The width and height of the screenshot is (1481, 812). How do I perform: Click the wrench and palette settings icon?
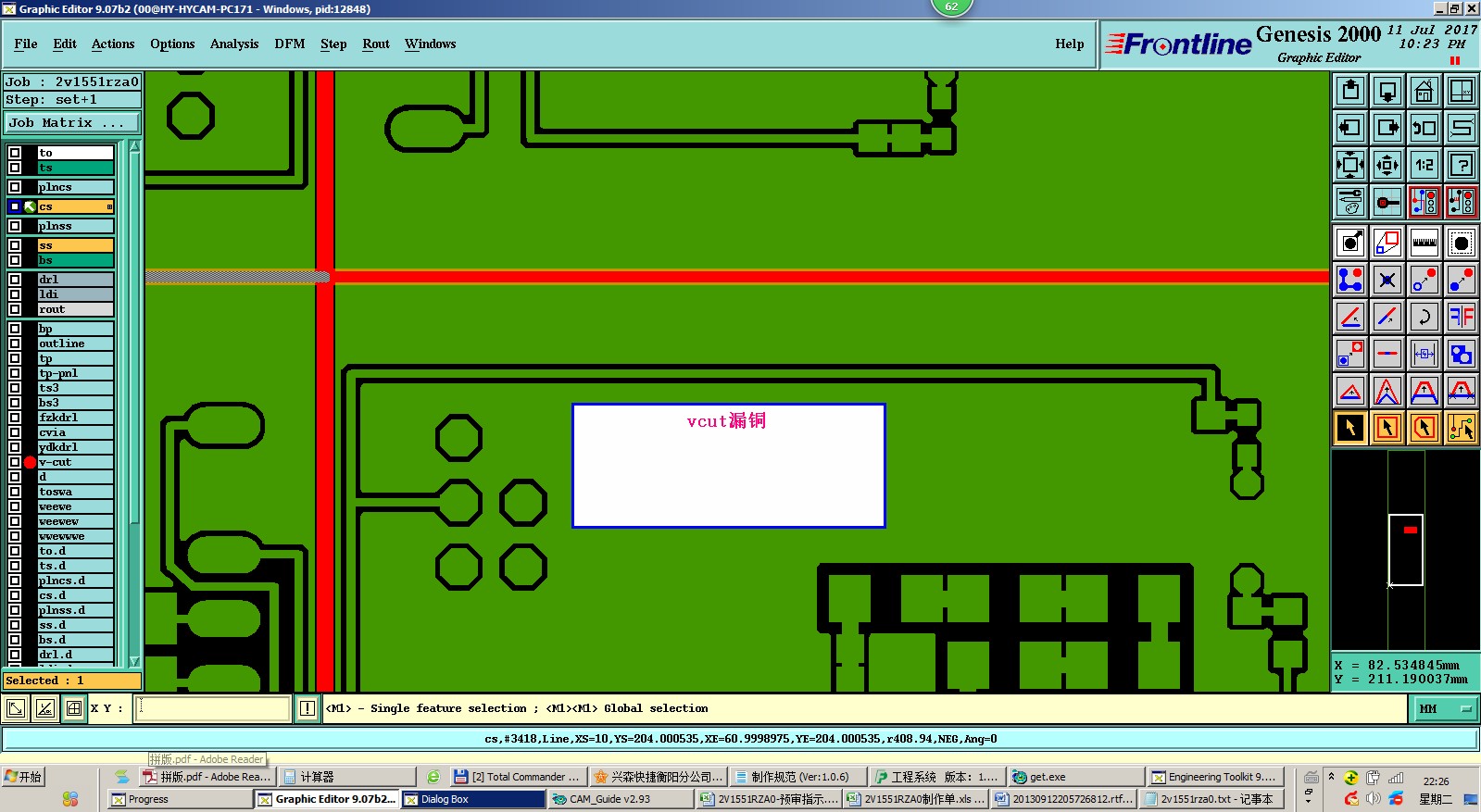pos(1349,202)
